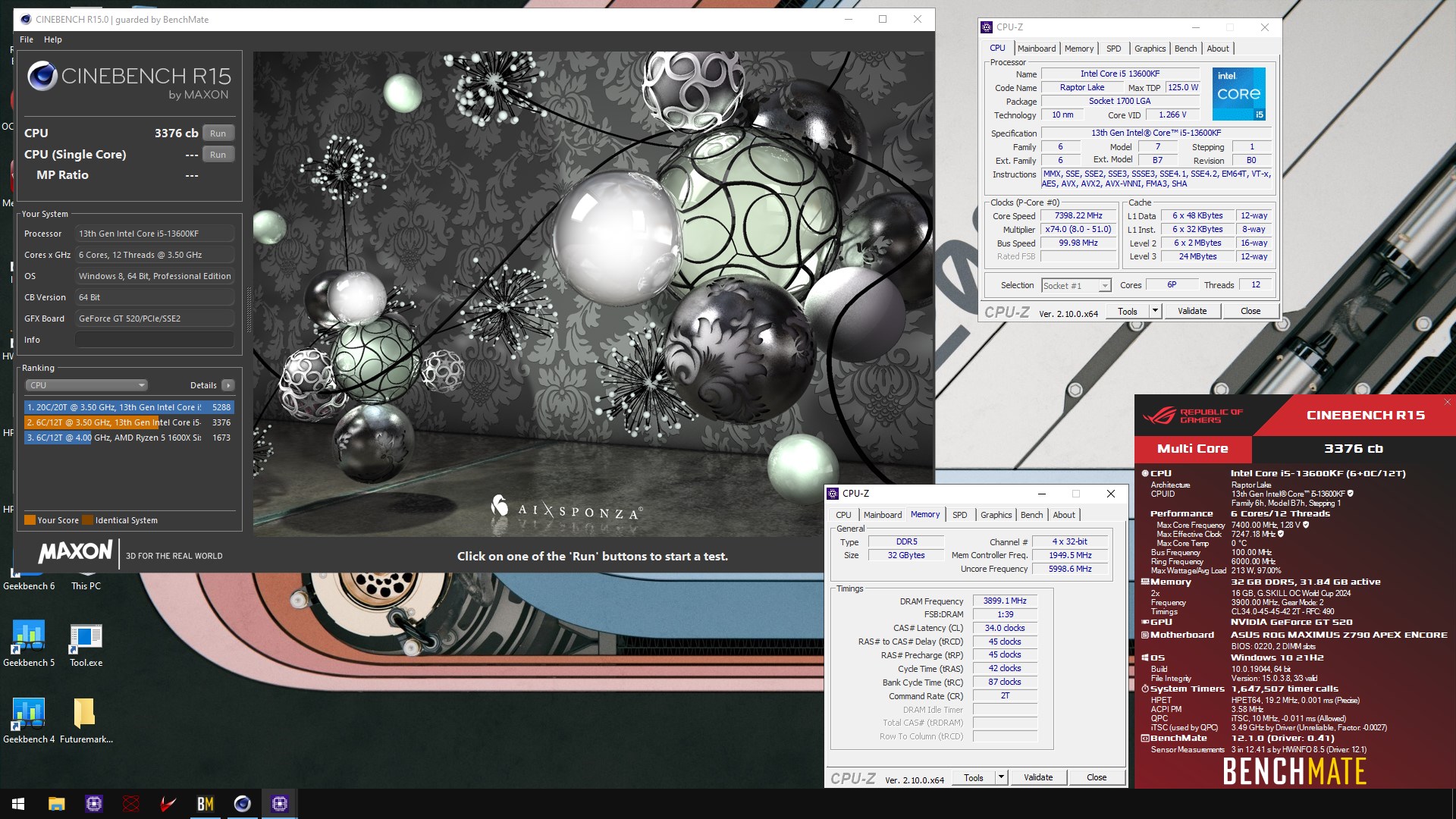The height and width of the screenshot is (819, 1456).
Task: Open the Help menu in Cinebench
Action: tap(53, 39)
